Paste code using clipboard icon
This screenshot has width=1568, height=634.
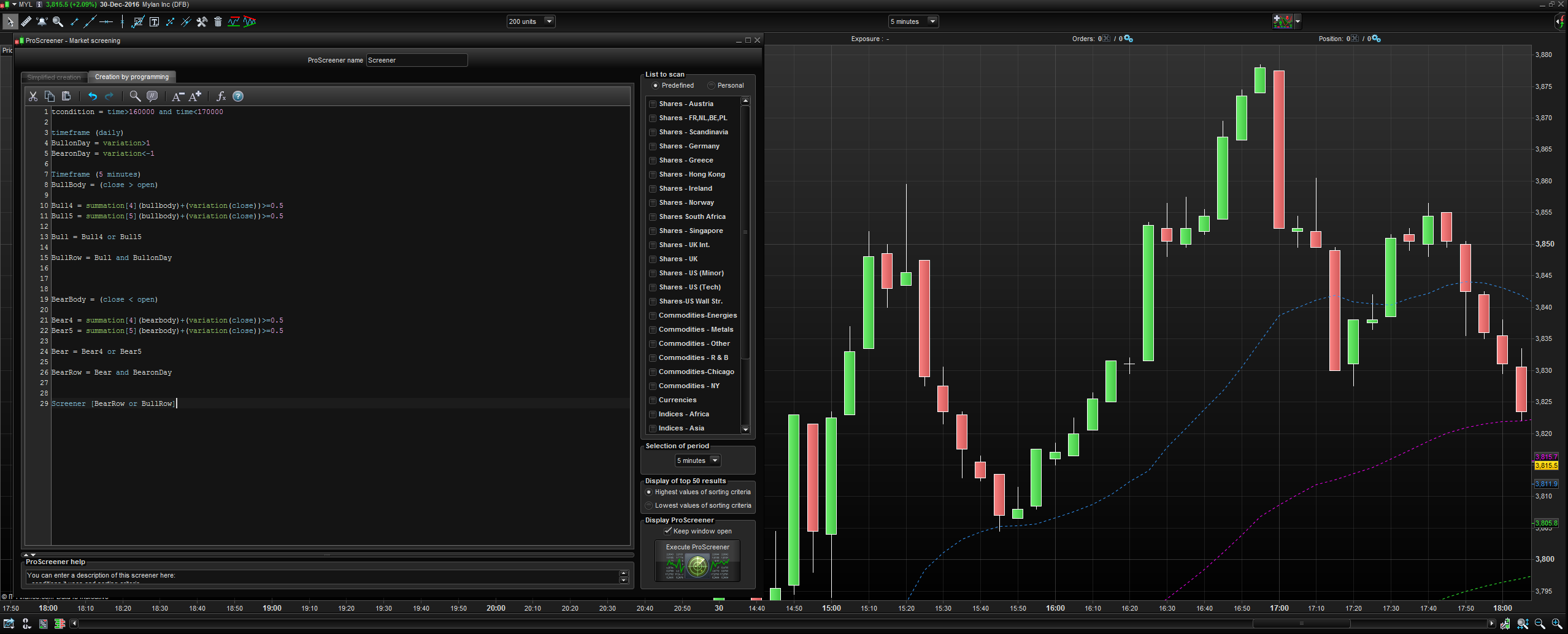pos(66,96)
